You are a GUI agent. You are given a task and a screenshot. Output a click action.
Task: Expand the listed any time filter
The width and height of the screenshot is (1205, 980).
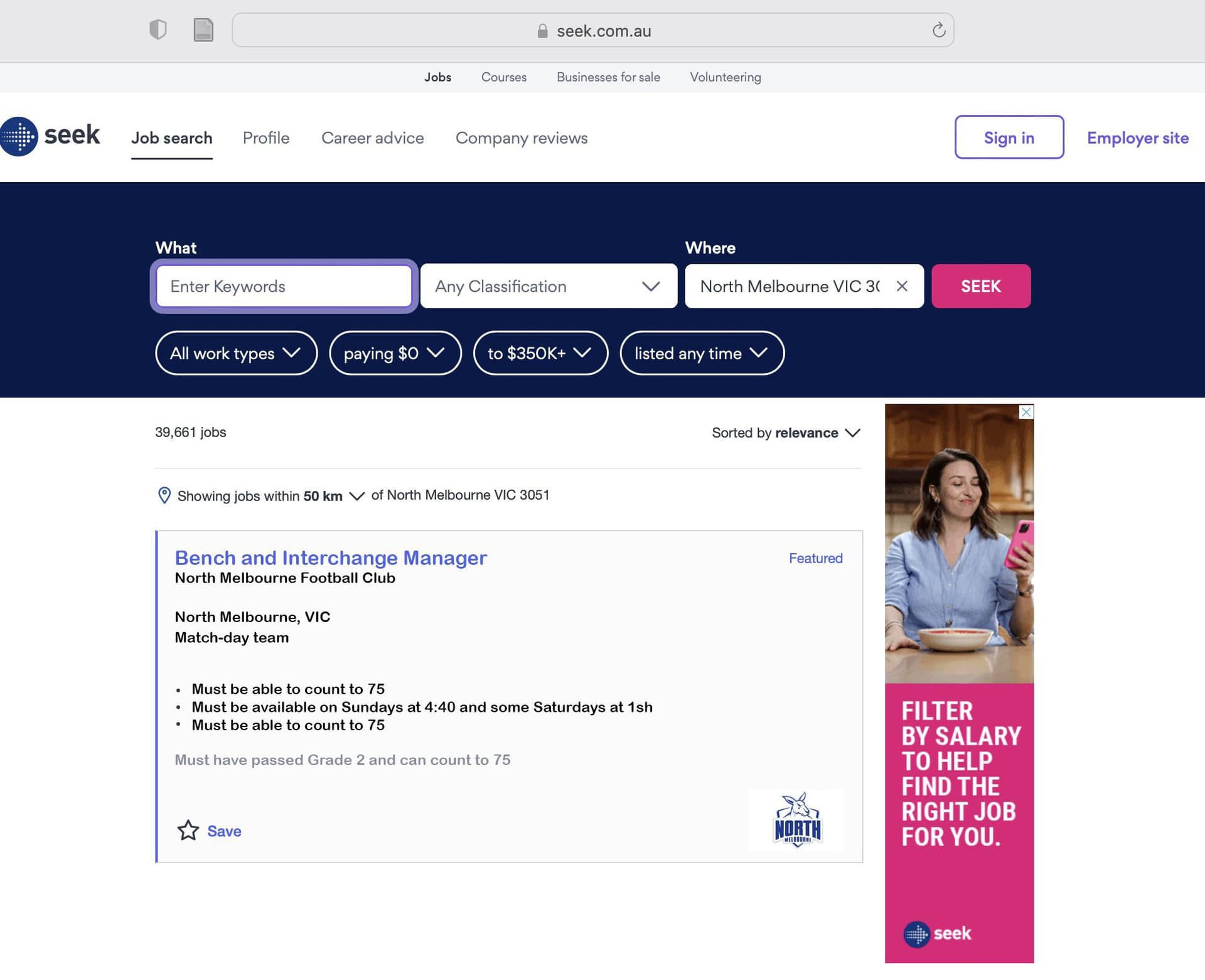tap(702, 353)
